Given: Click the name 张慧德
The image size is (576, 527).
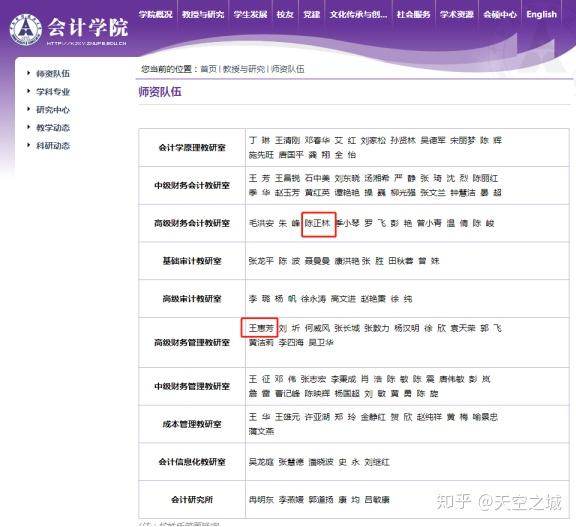Looking at the screenshot, I should pyautogui.click(x=291, y=462).
